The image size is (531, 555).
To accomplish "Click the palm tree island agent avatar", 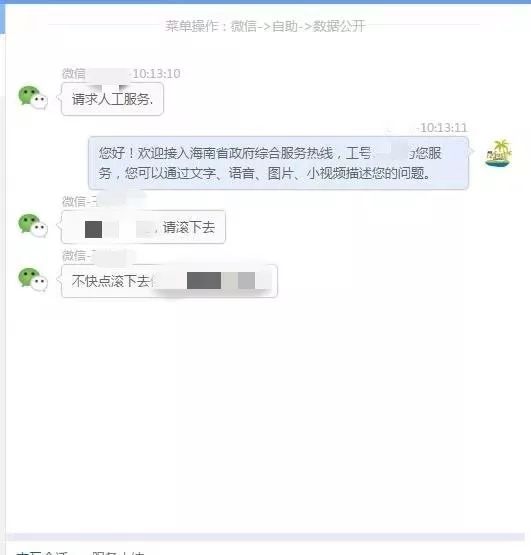I will tap(498, 153).
